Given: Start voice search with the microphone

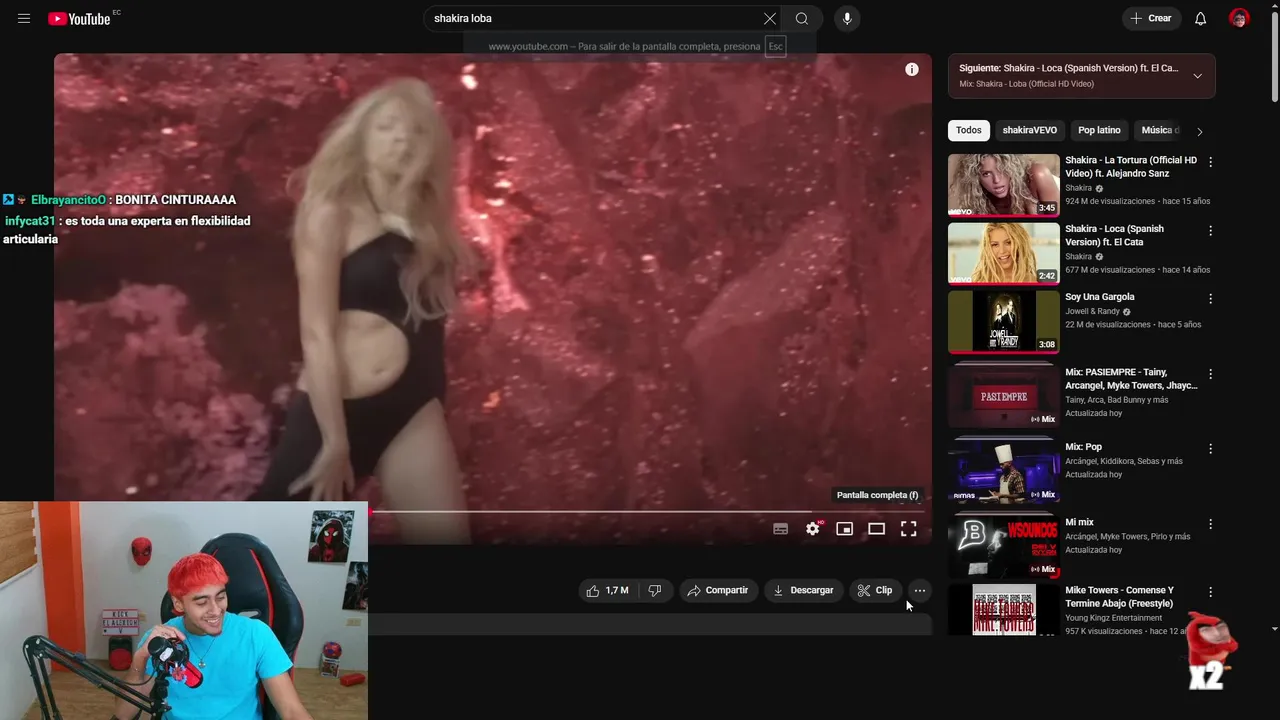Looking at the screenshot, I should point(847,19).
